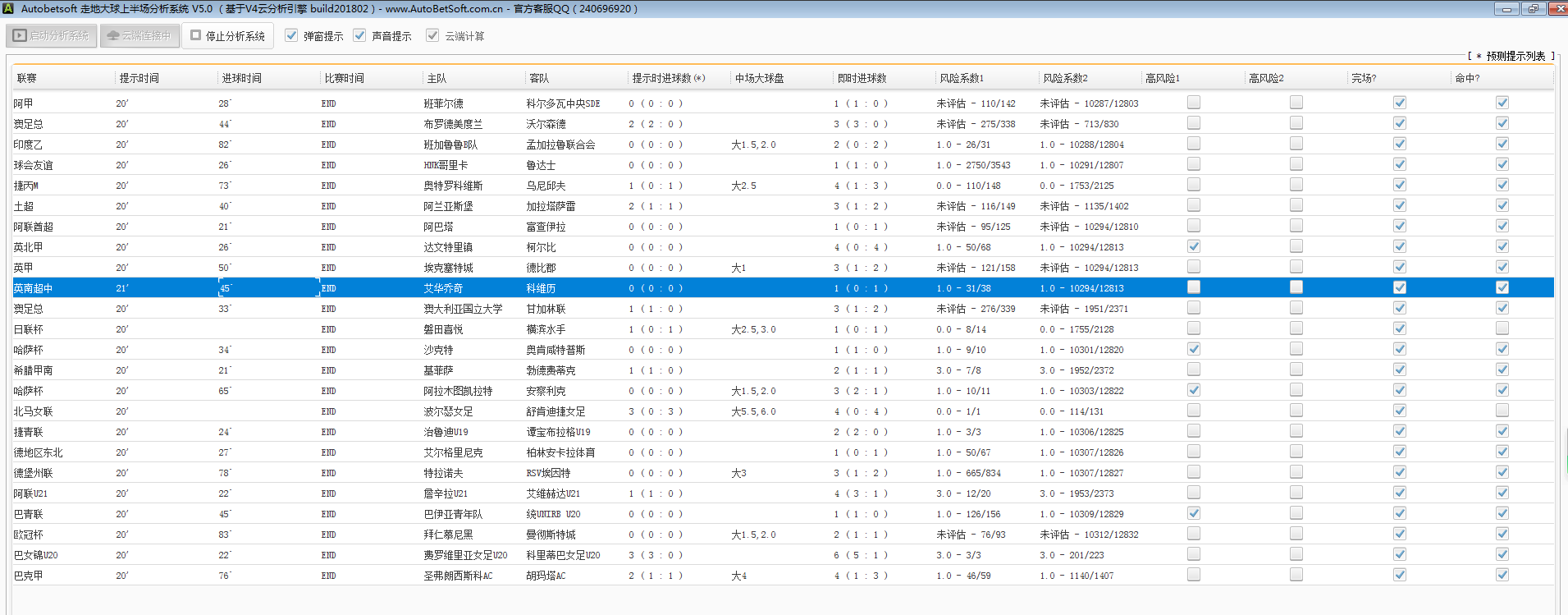Click the Autobetsoft logo in the title bar
Image resolution: width=1568 pixels, height=615 pixels.
point(7,9)
